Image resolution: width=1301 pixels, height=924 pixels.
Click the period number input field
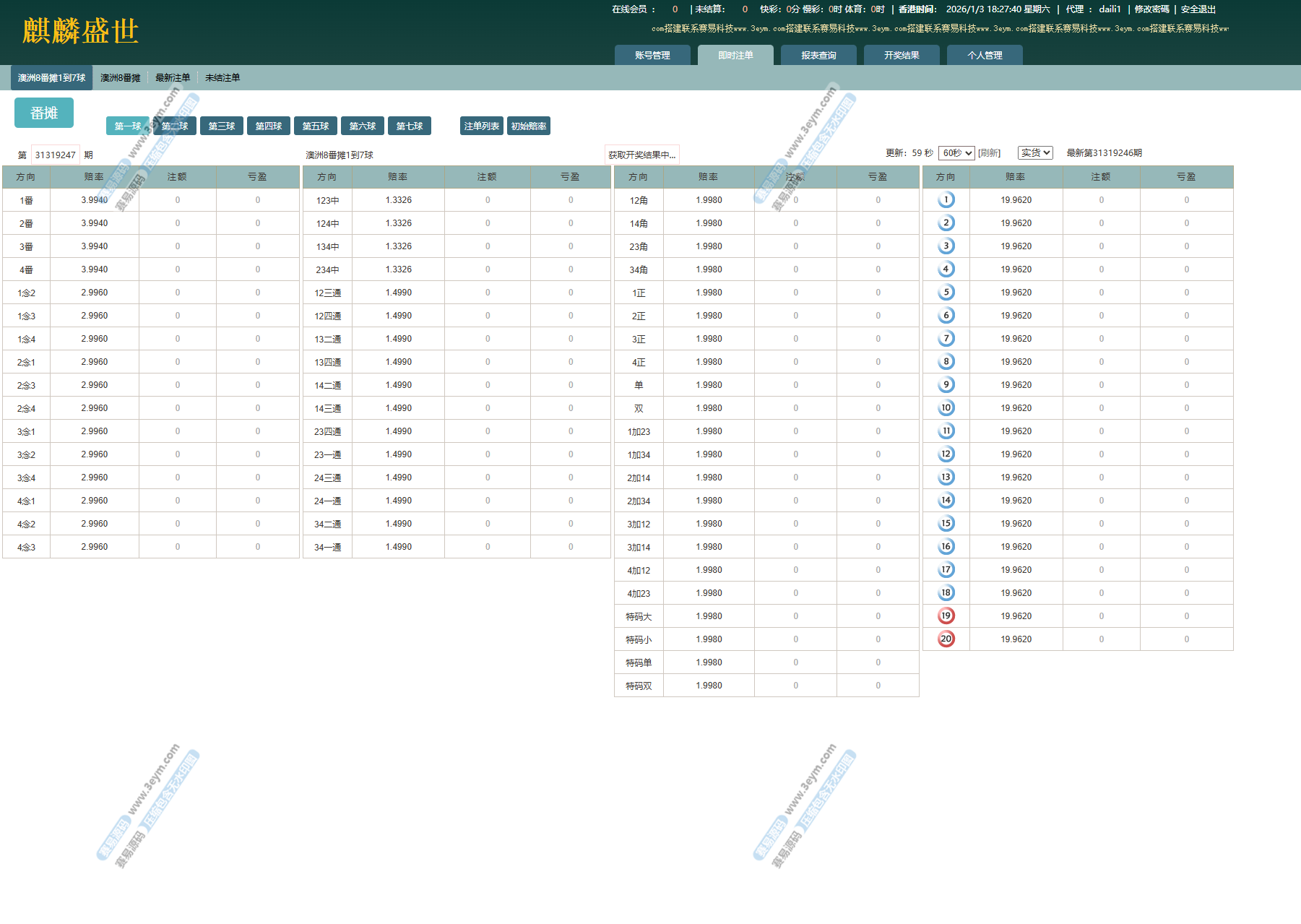pyautogui.click(x=56, y=155)
